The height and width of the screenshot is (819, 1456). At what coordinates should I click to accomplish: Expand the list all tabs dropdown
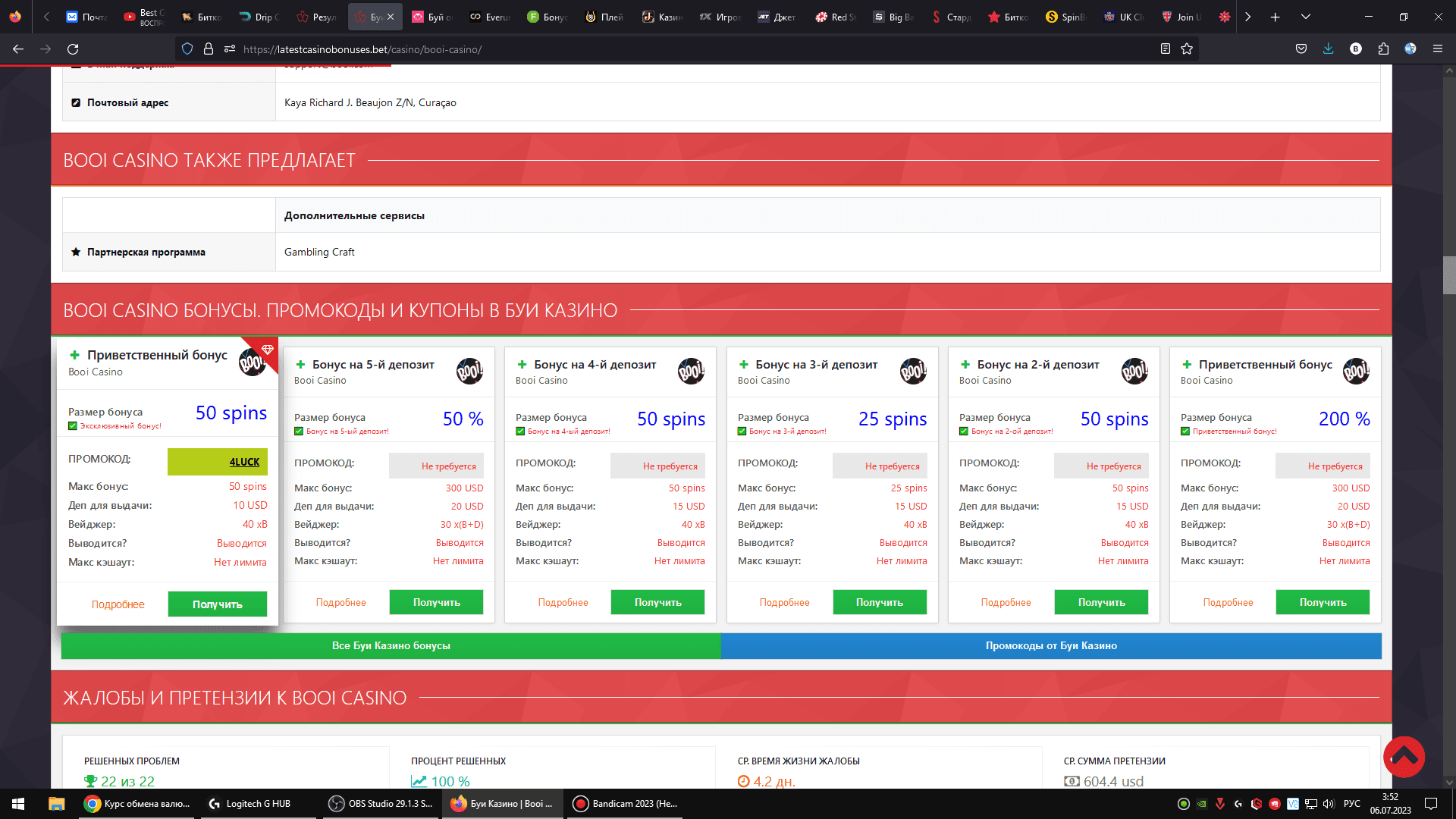(x=1306, y=17)
